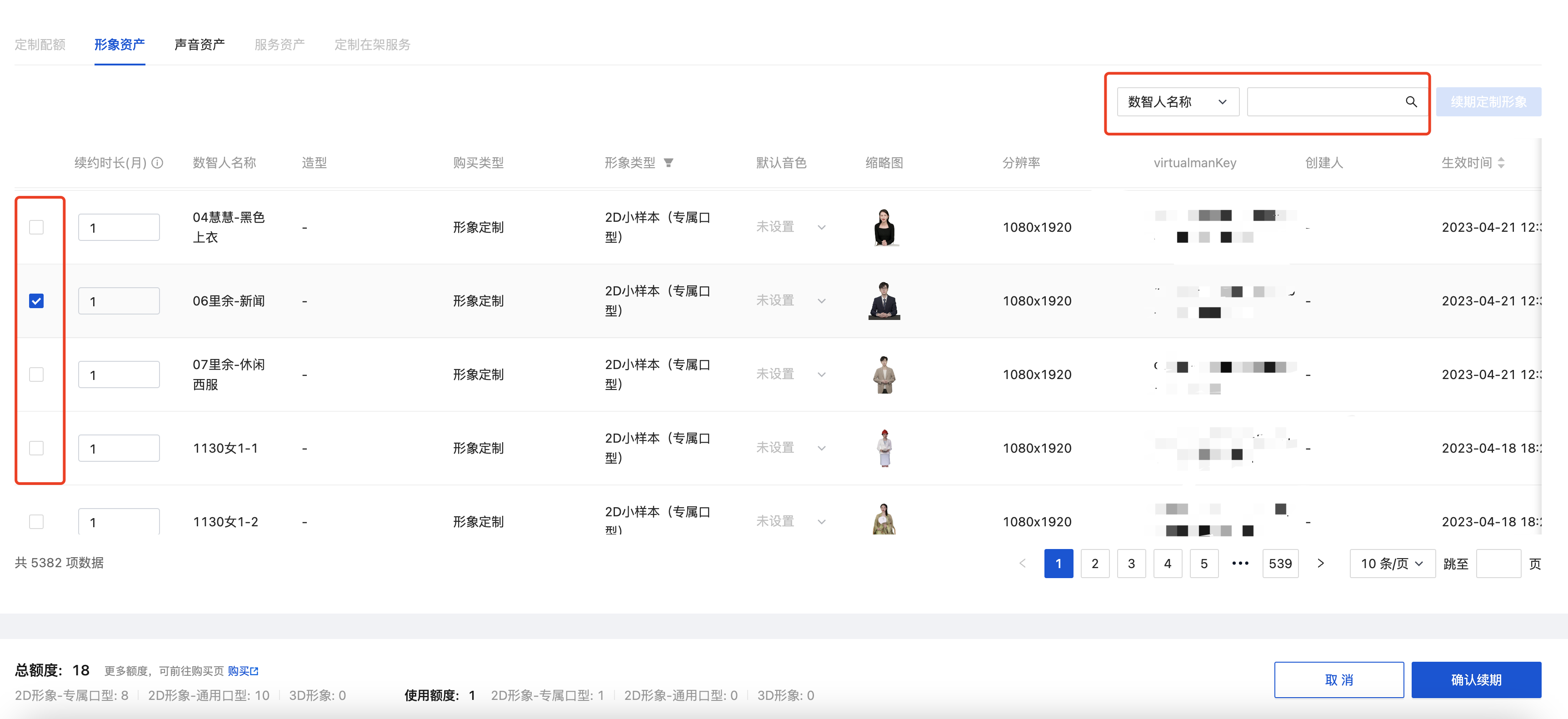Check the box for 04慧慧-黑色上衣
1568x719 pixels.
tap(36, 227)
